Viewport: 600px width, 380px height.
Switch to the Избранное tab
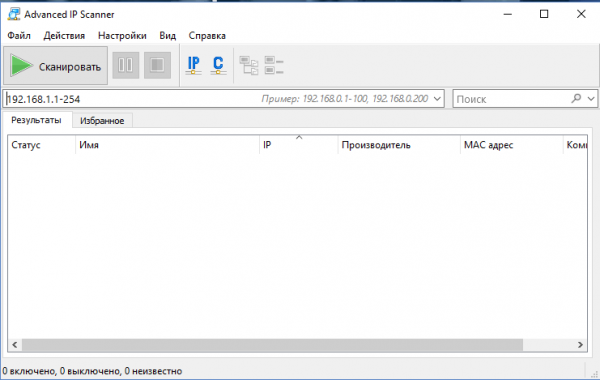pos(102,121)
